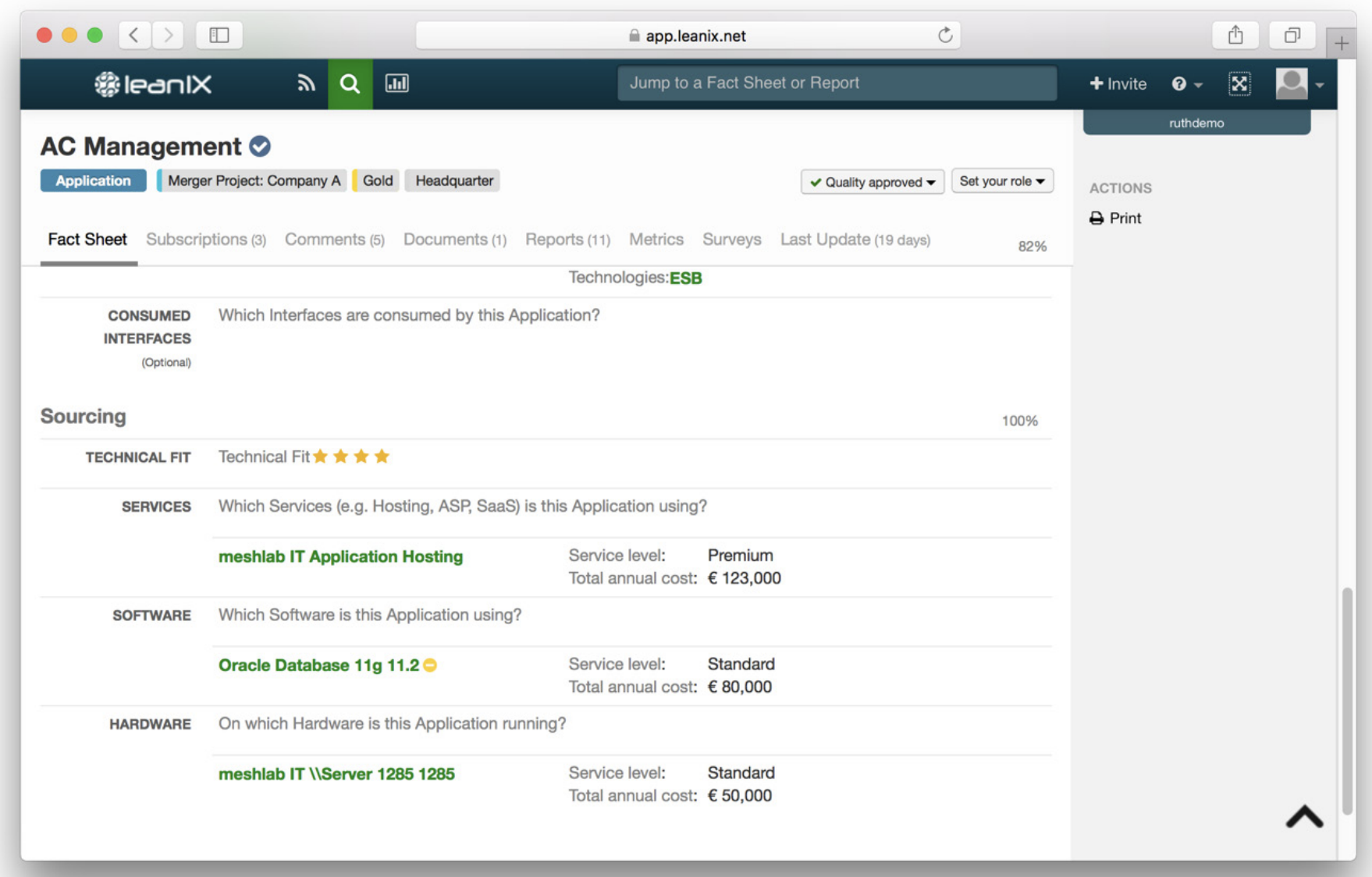The height and width of the screenshot is (877, 1372).
Task: Click the 82% completion indicator
Action: (1032, 247)
